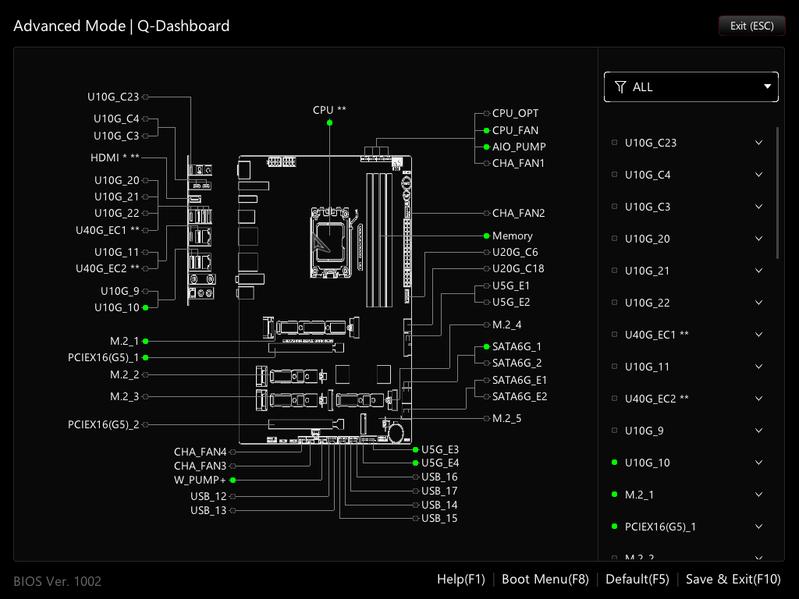Click the U5G_E3 green connector dot
Screen dimensions: 799x599
416,450
